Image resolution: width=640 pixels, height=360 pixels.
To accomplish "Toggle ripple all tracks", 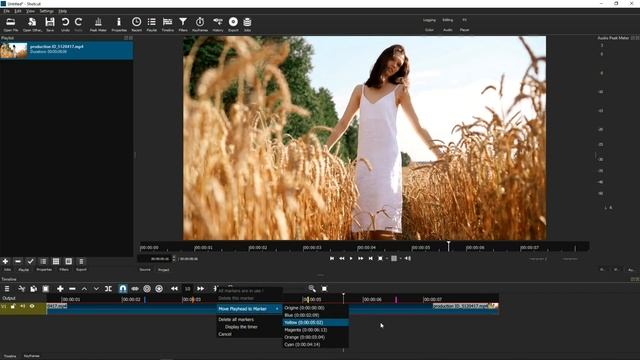I will tap(159, 289).
